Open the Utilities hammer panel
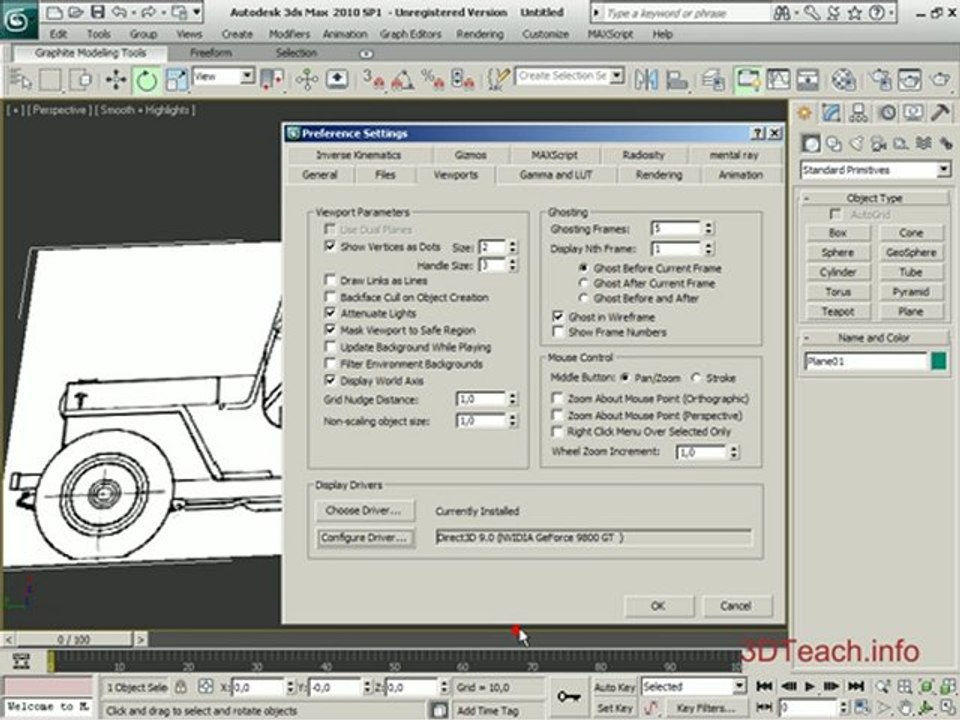960x720 pixels. (940, 113)
